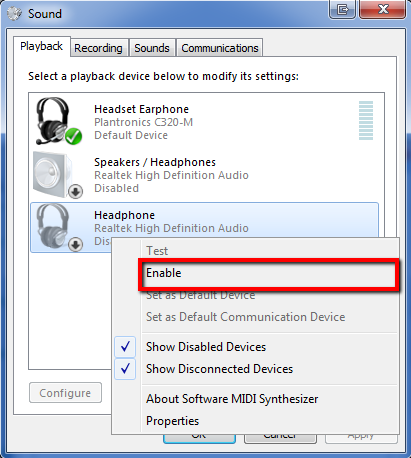Select Set as Default Communication Device
The image size is (411, 458).
[x=245, y=317]
